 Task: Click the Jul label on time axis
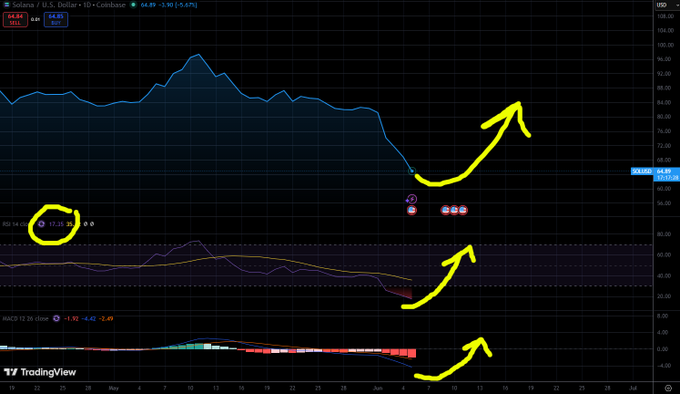coord(633,388)
